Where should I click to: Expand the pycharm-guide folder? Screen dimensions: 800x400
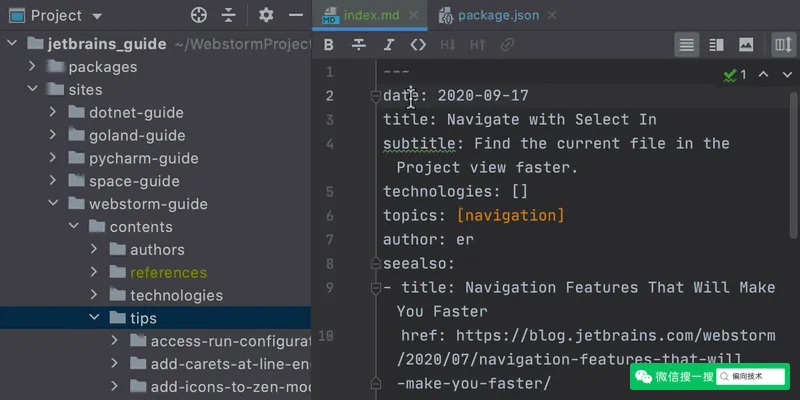[x=53, y=158]
